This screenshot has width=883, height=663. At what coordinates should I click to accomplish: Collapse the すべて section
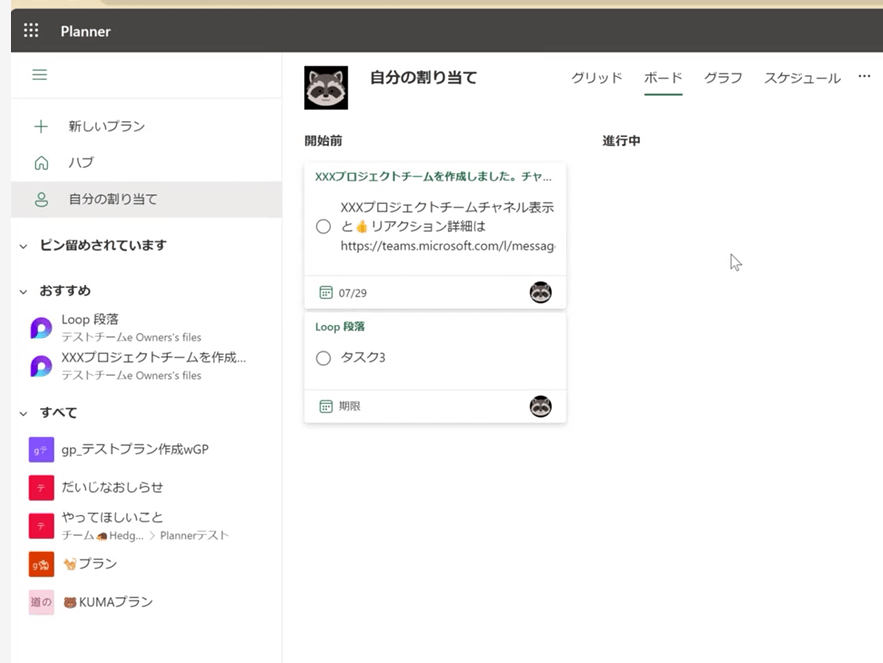[23, 413]
